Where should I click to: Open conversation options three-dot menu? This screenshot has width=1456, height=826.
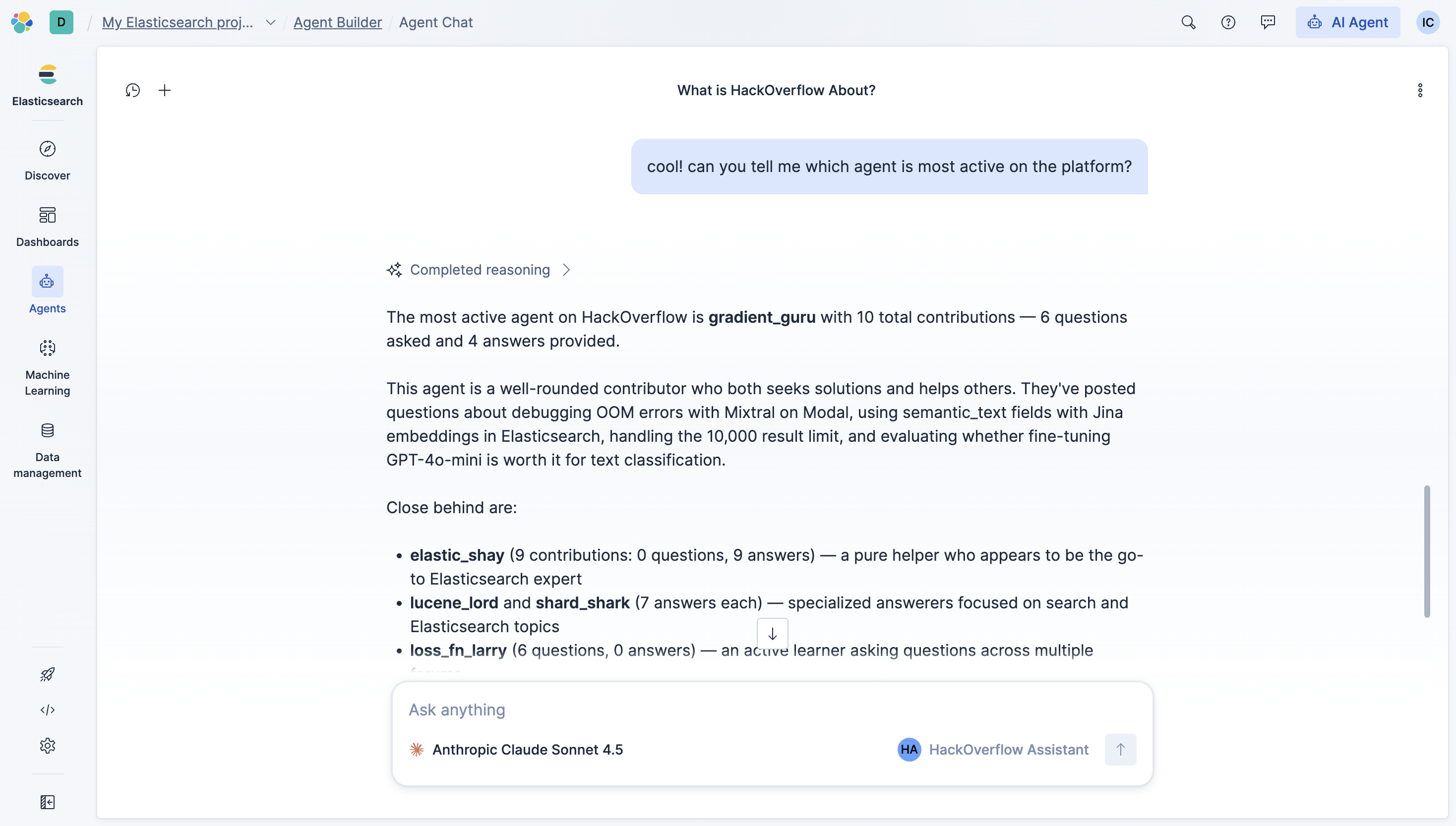[1420, 90]
